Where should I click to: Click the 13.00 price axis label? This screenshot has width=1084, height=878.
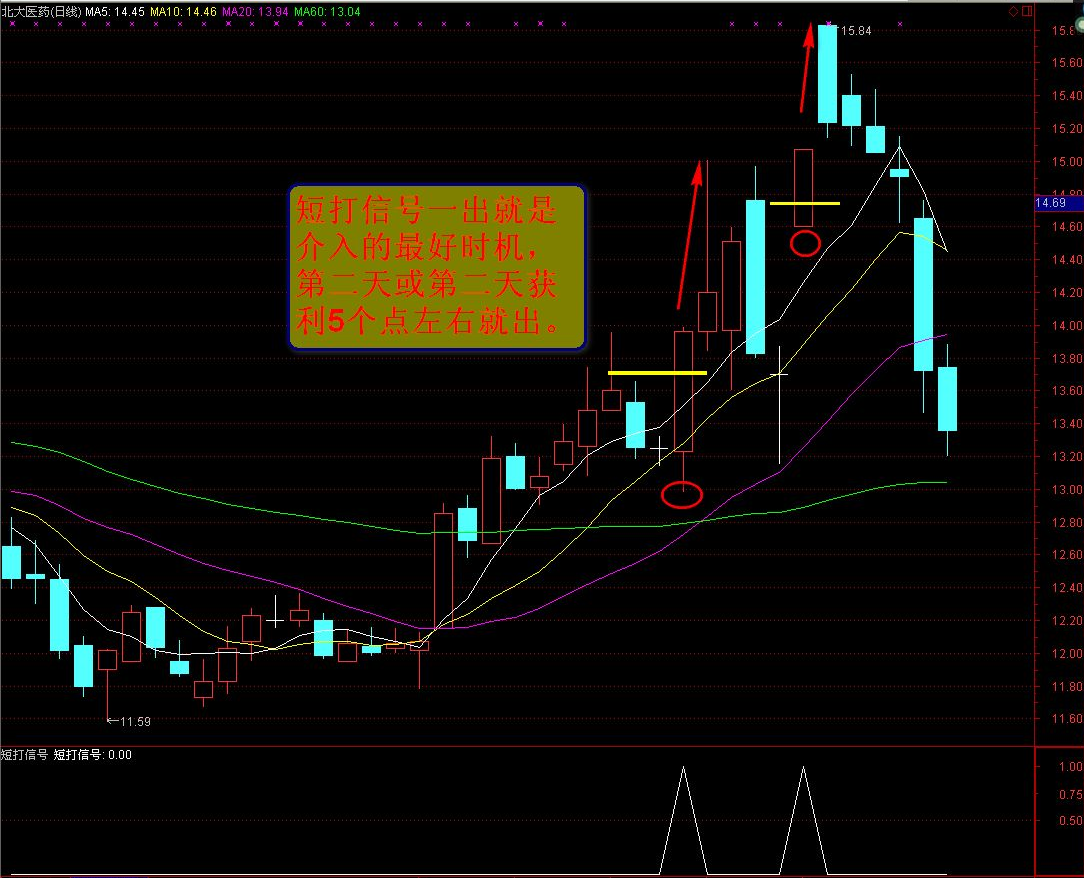tap(1067, 489)
